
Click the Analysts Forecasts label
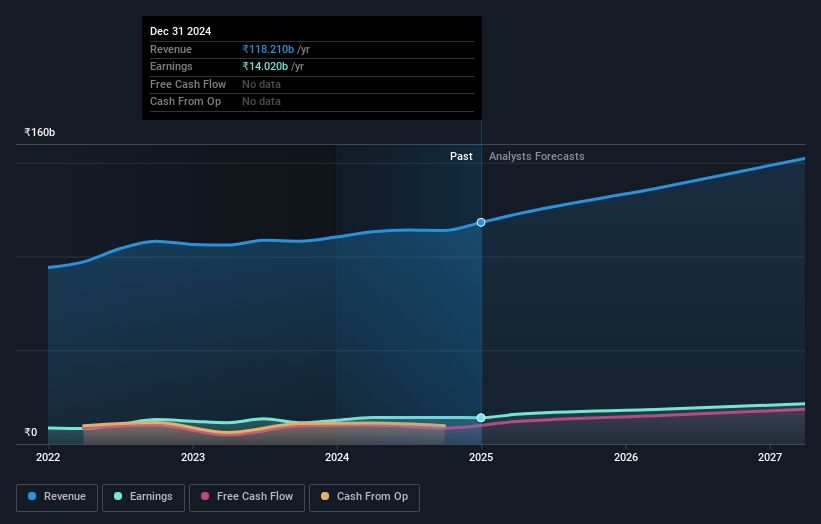pyautogui.click(x=537, y=157)
